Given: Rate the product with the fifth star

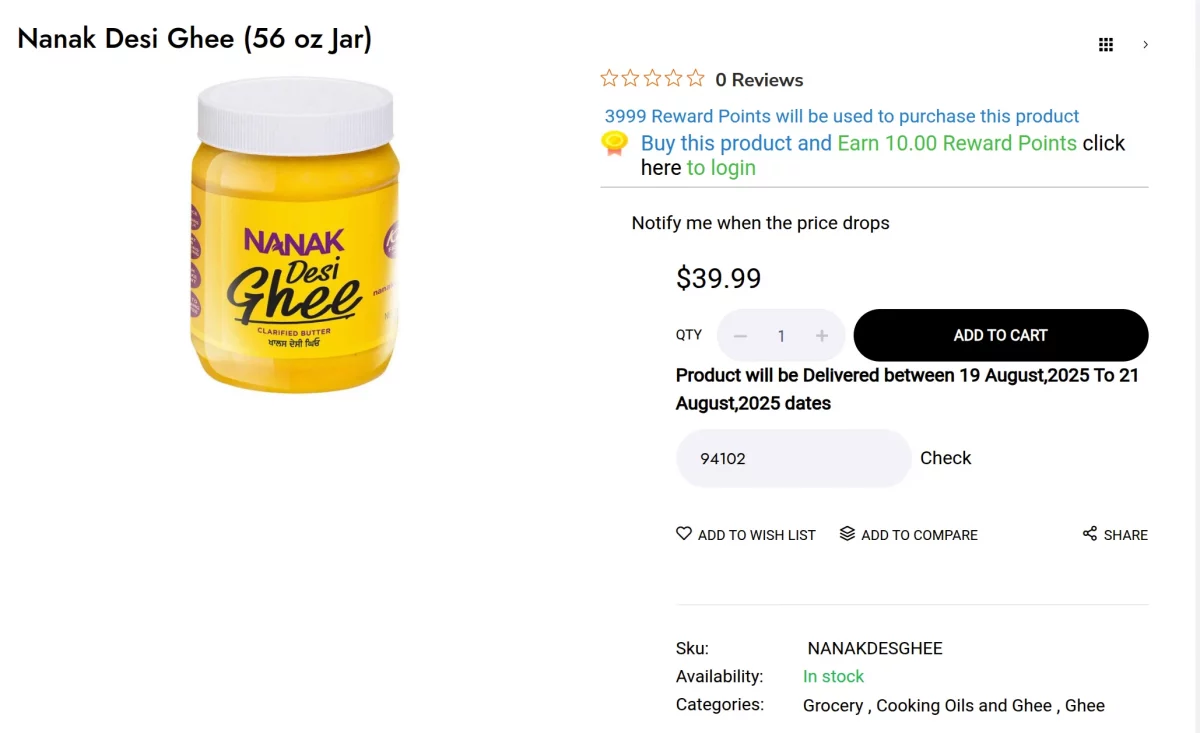Looking at the screenshot, I should [696, 78].
